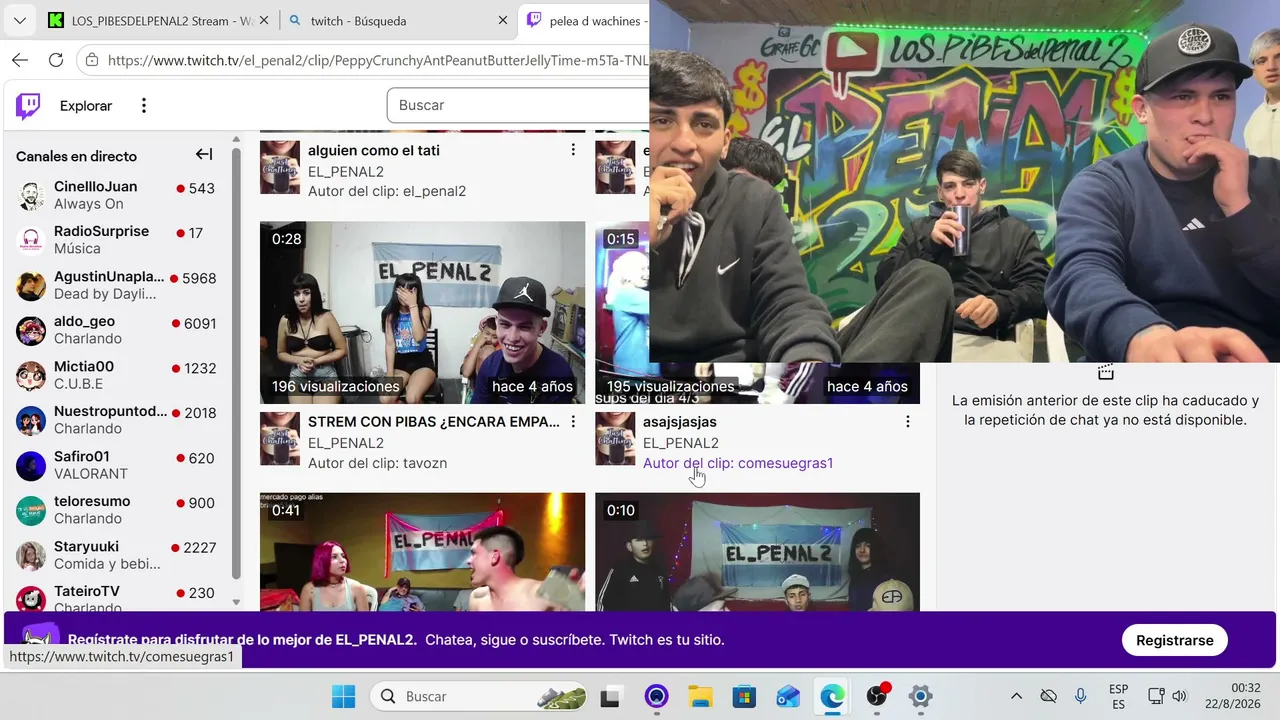Open clip title 'STREM CON PIBAS ¿ENCARA EMPA...'

pyautogui.click(x=434, y=422)
